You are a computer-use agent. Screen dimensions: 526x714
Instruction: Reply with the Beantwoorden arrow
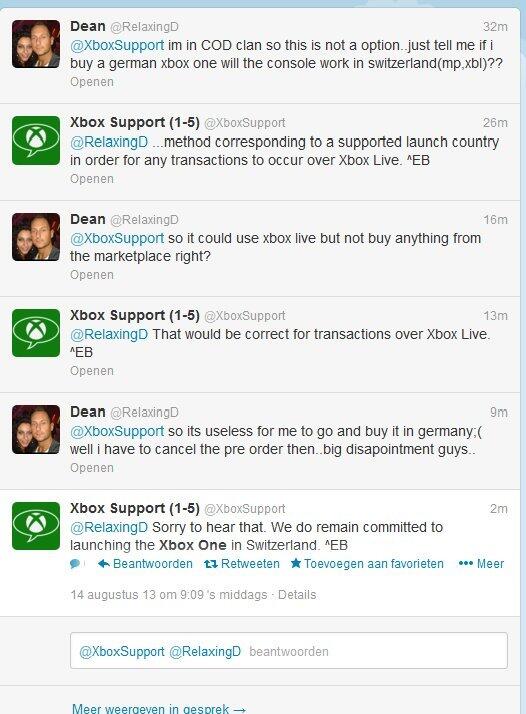coord(145,564)
